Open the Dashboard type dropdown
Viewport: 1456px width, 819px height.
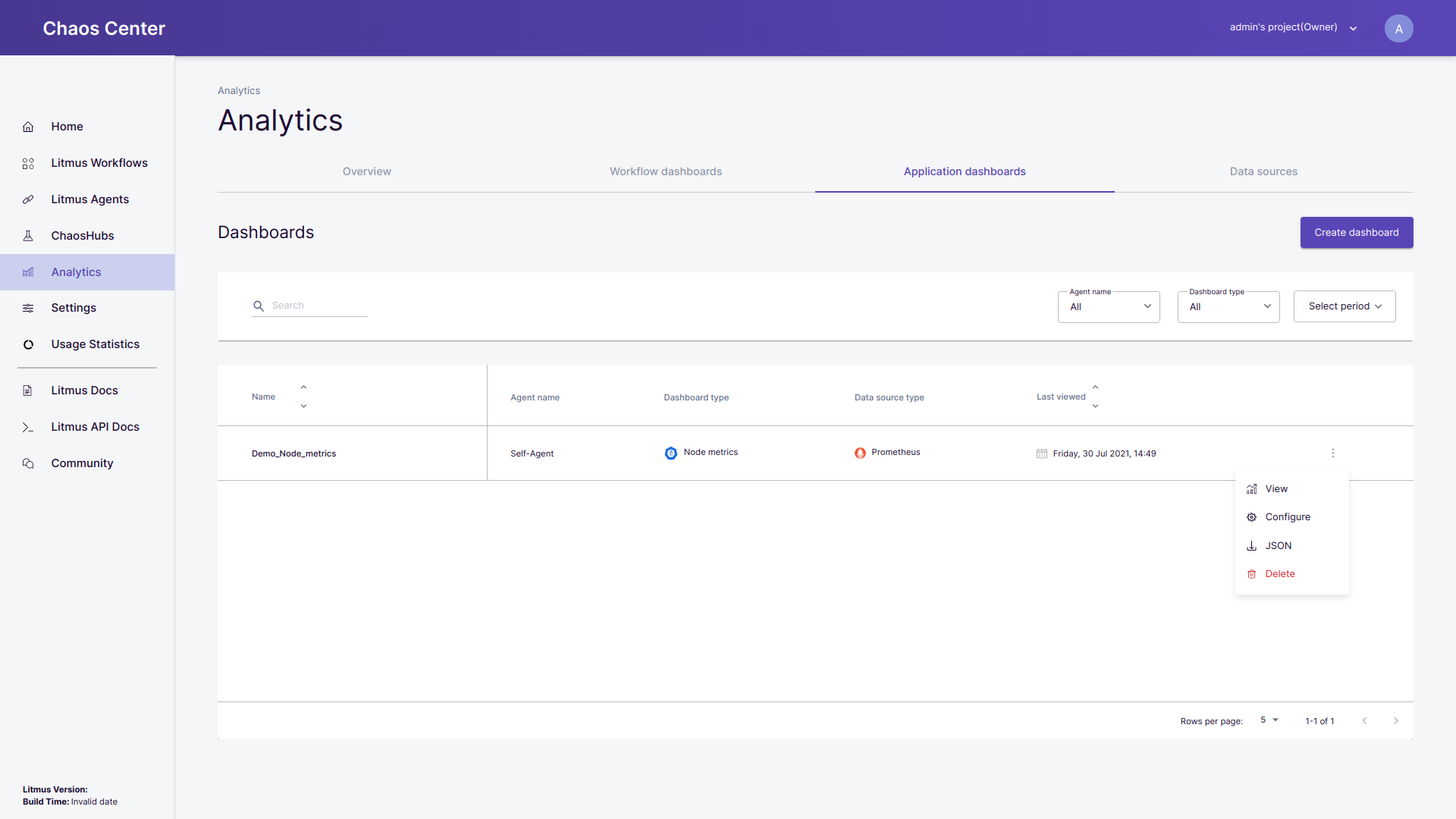(x=1228, y=306)
